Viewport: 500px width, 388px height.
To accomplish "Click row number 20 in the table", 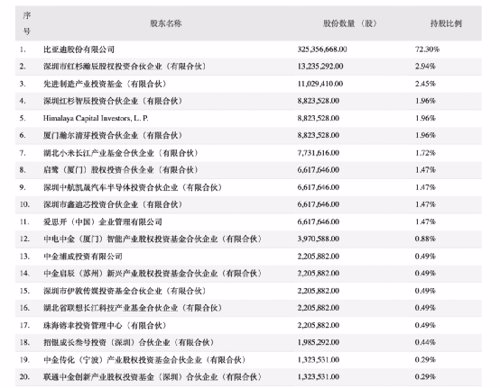I will click(x=24, y=377).
